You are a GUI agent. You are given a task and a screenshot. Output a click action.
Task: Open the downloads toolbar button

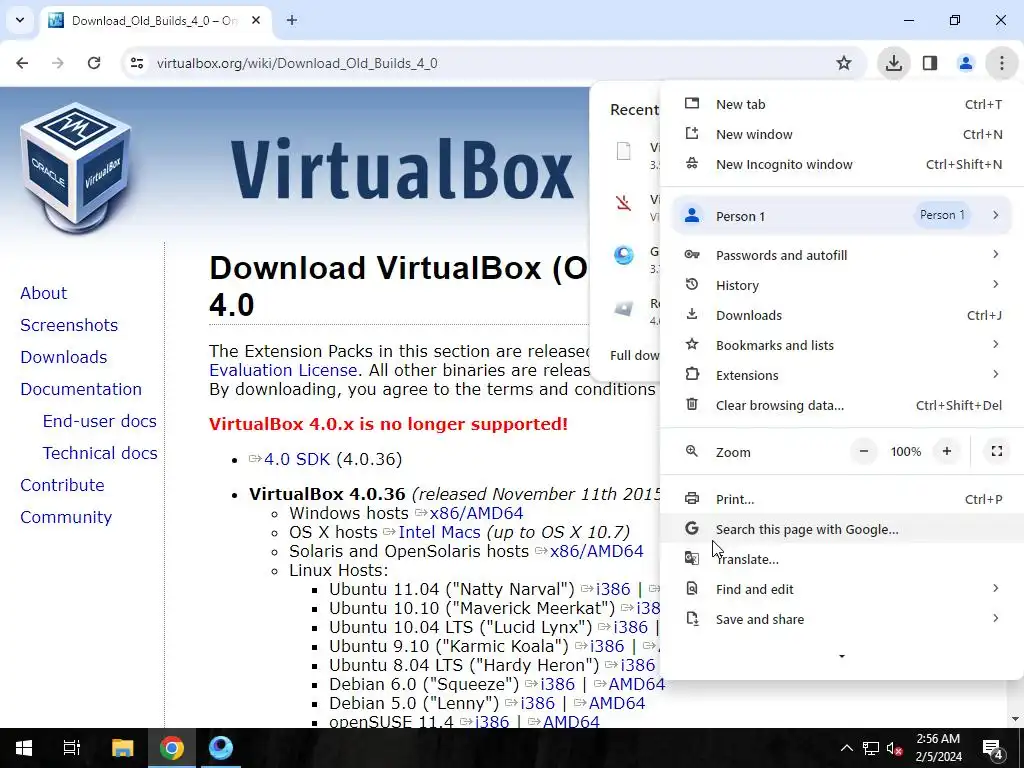coord(893,63)
